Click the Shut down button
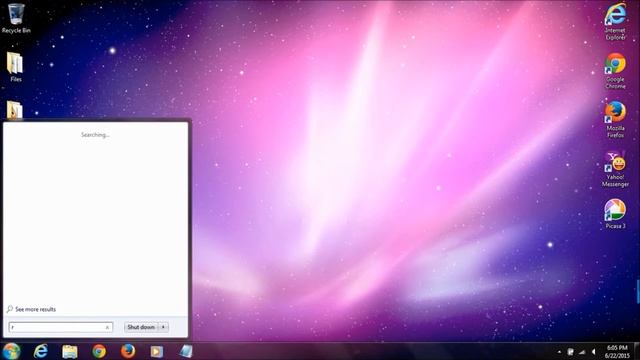 pyautogui.click(x=141, y=327)
